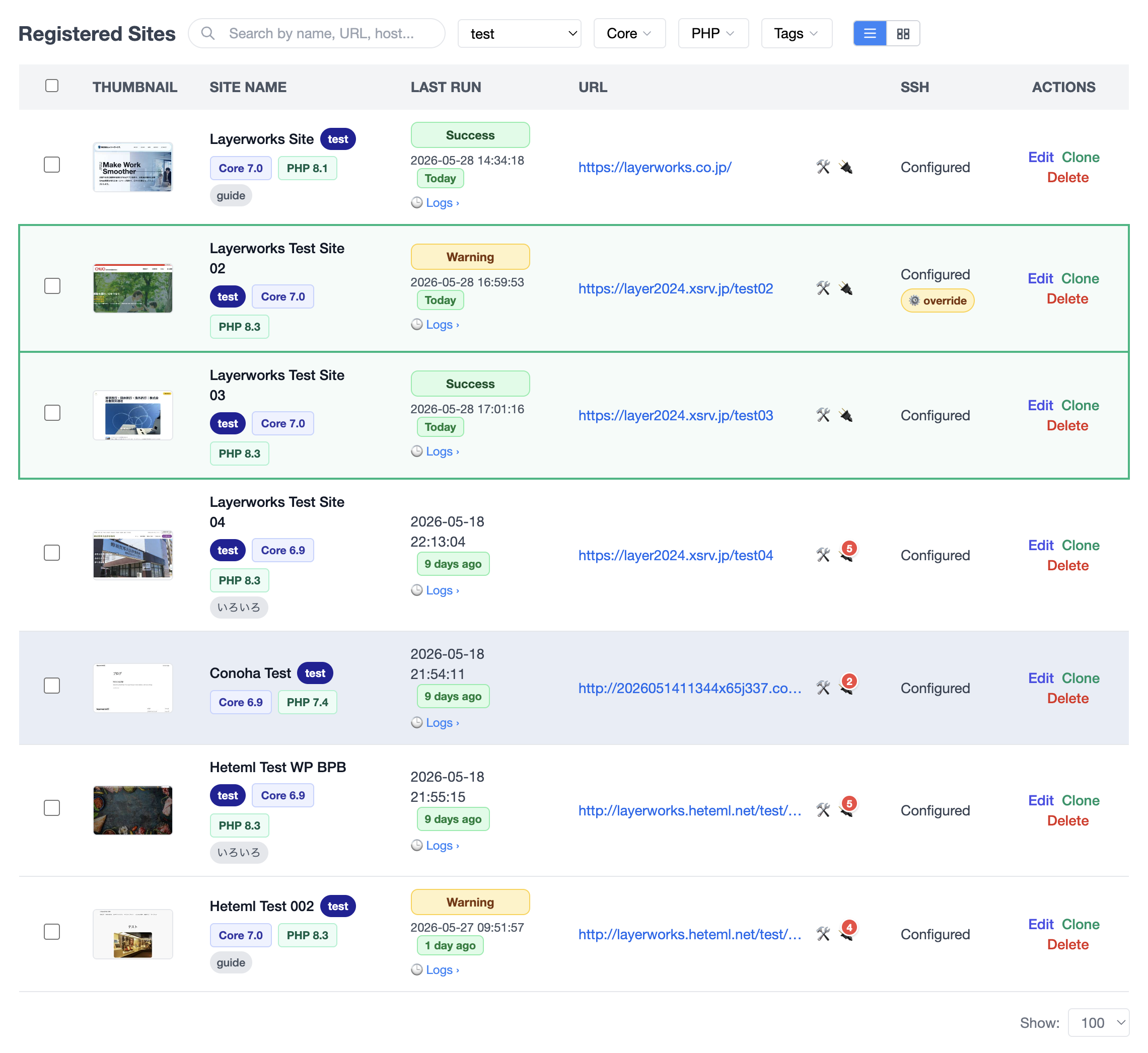The image size is (1148, 1053).
Task: Clone Layerworks Test Site 02
Action: 1080,279
